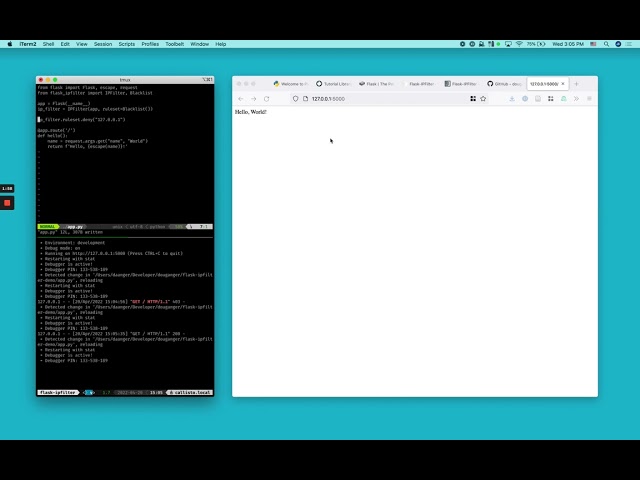
Task: Reload the 127.0.0.1:5000 page
Action: click(267, 99)
